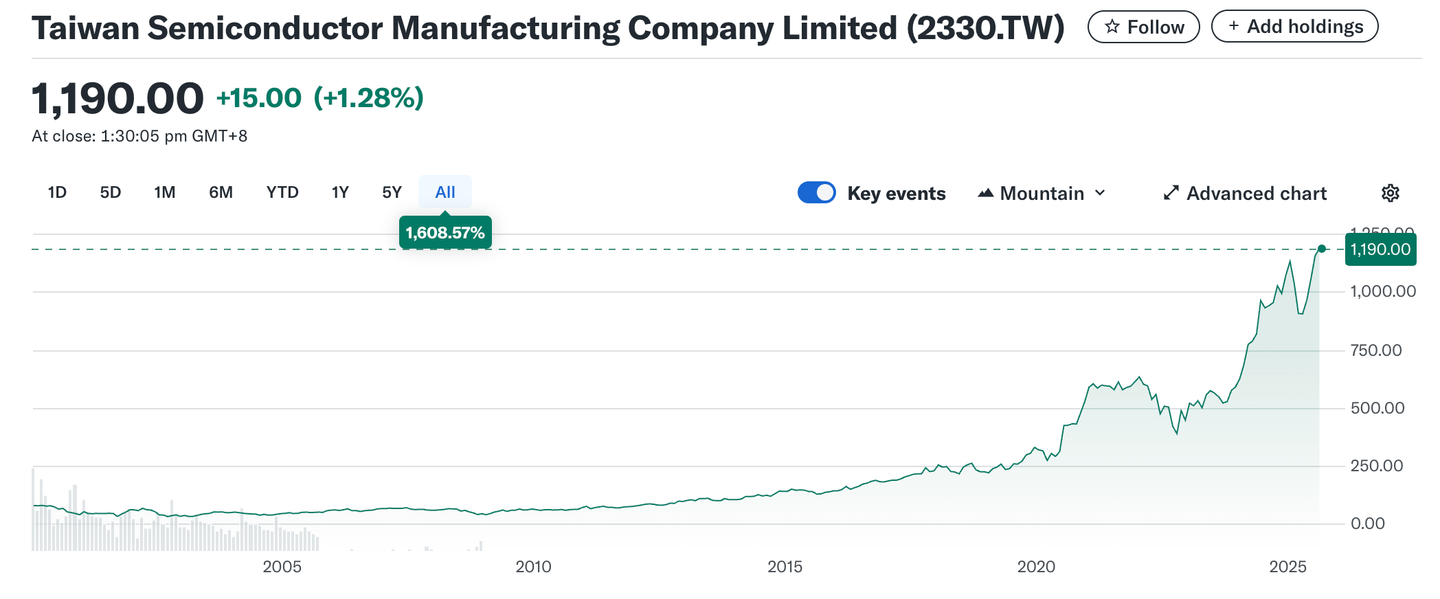Open chart settings gear icon

(x=1390, y=193)
